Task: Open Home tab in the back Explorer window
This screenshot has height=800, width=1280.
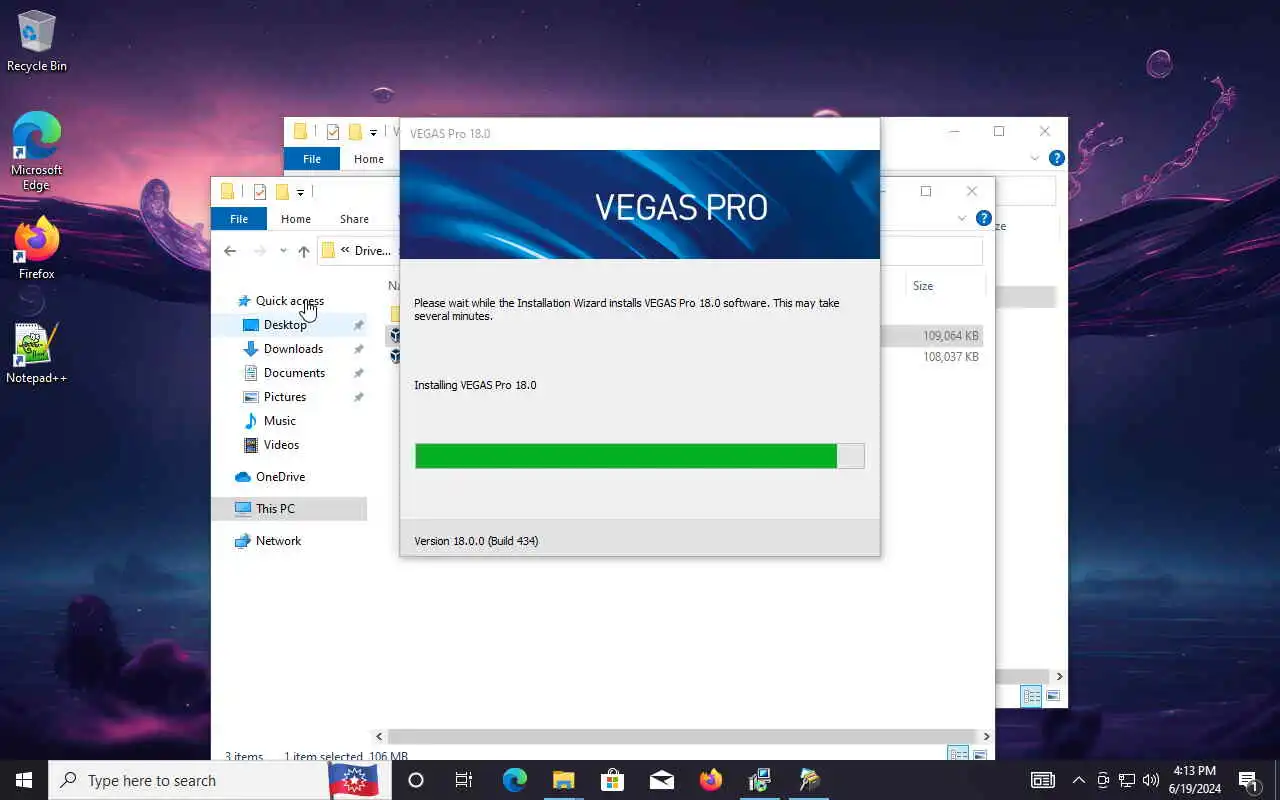Action: point(368,159)
